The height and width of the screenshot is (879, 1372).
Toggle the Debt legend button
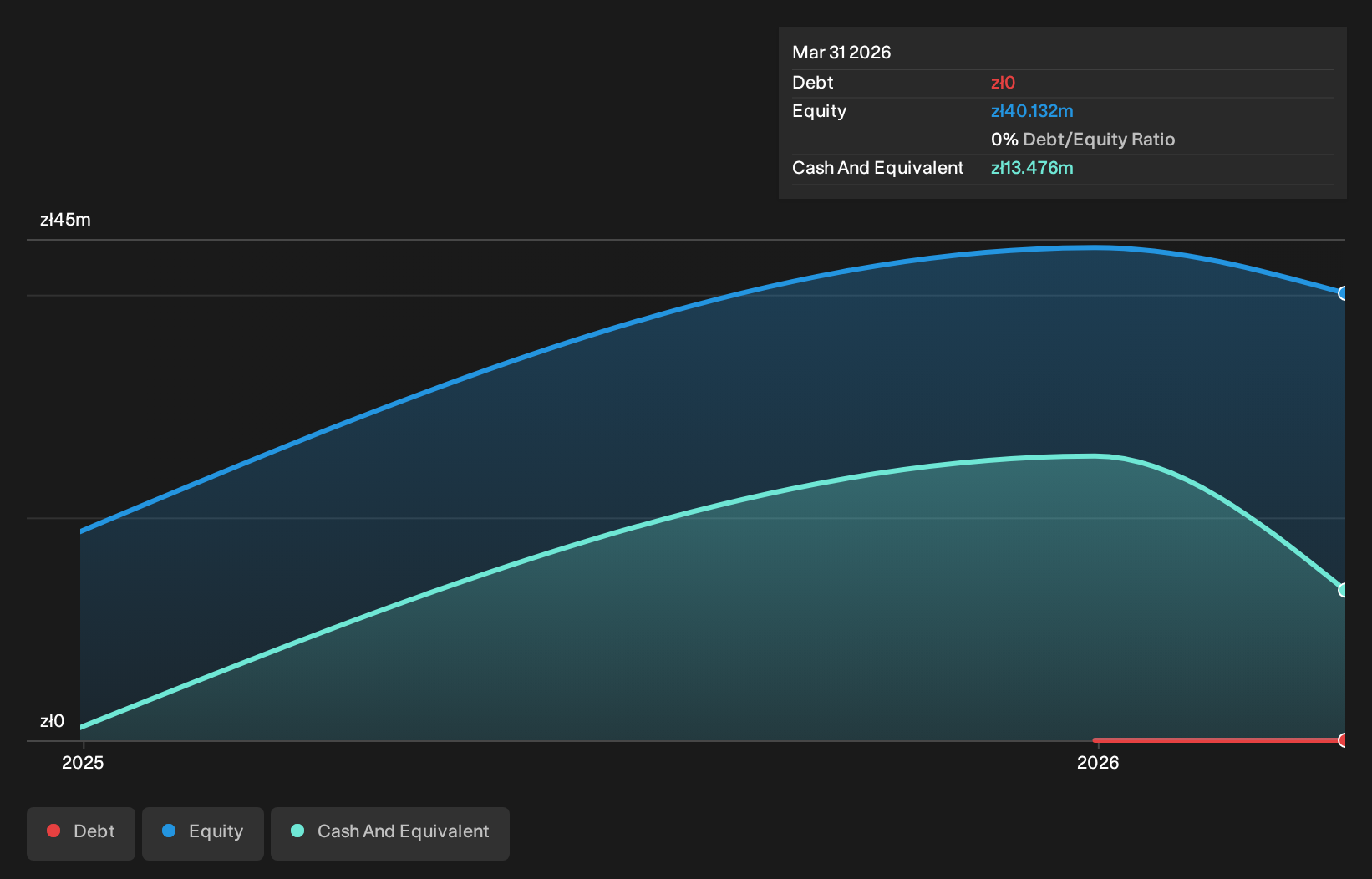click(81, 833)
